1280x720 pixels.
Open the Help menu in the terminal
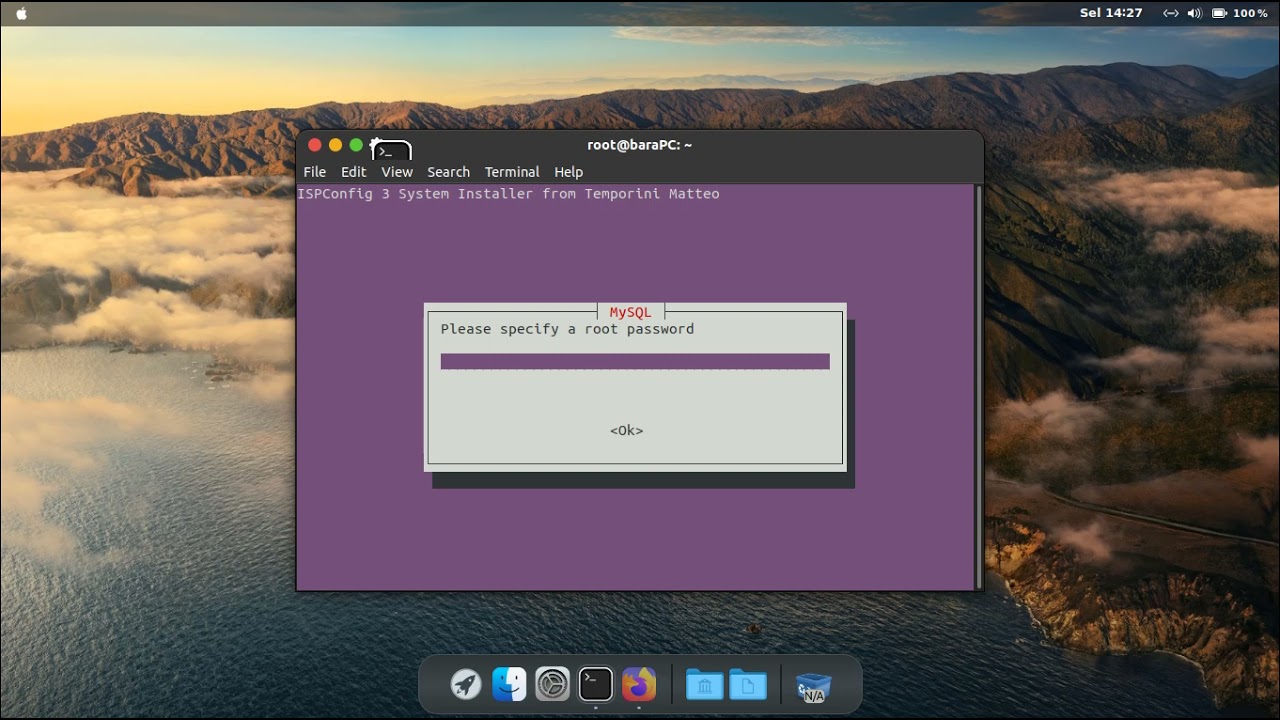tap(568, 172)
